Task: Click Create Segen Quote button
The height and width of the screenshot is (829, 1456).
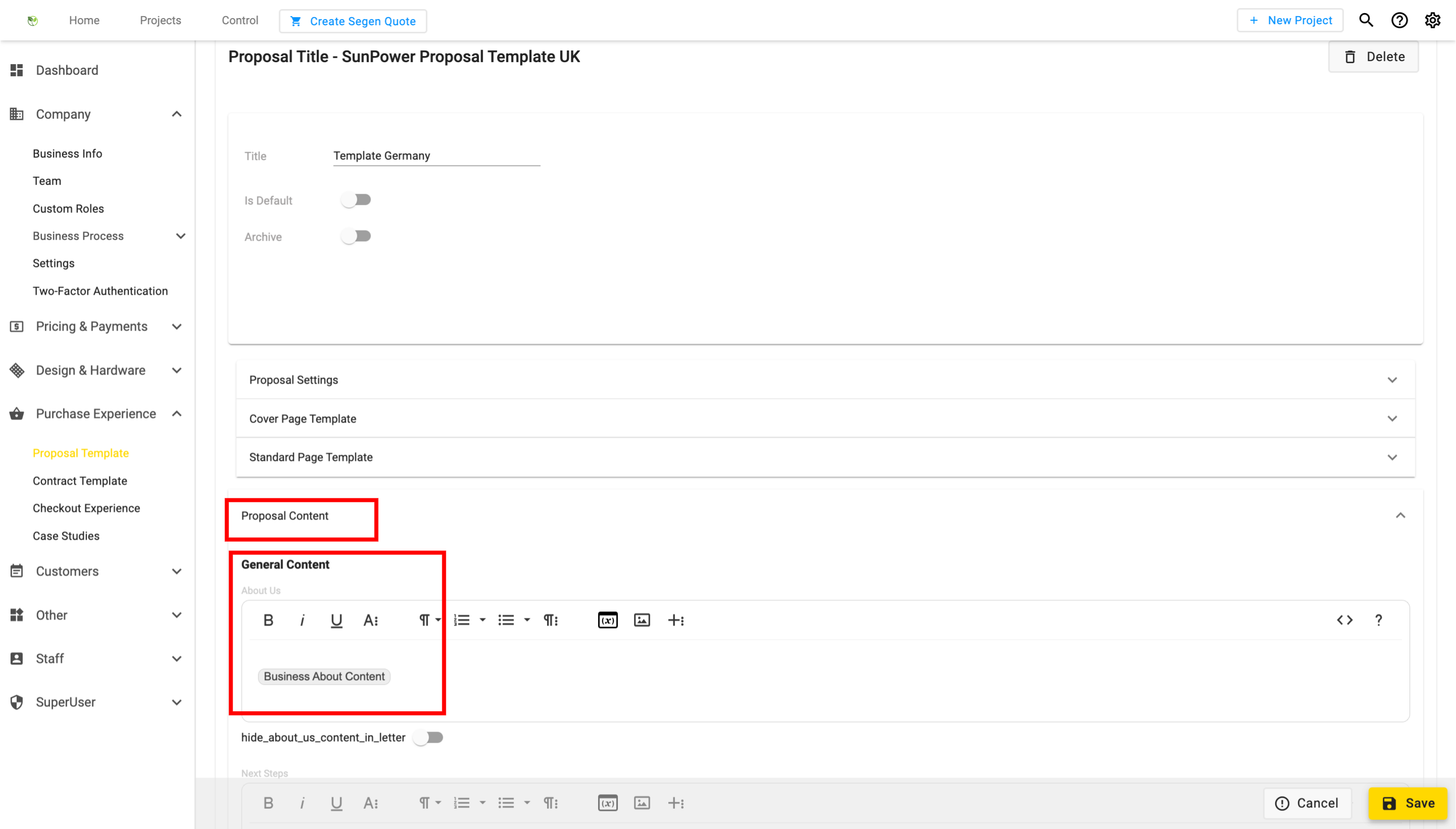Action: pos(353,21)
